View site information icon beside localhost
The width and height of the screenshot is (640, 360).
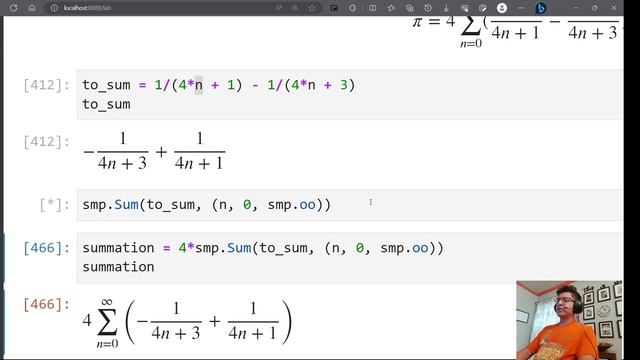pos(54,8)
